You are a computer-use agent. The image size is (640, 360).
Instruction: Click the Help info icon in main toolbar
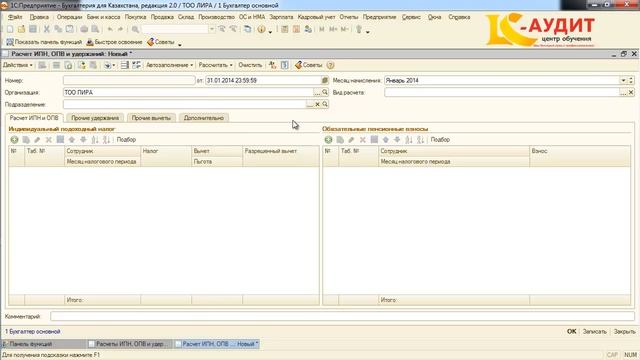(x=262, y=29)
